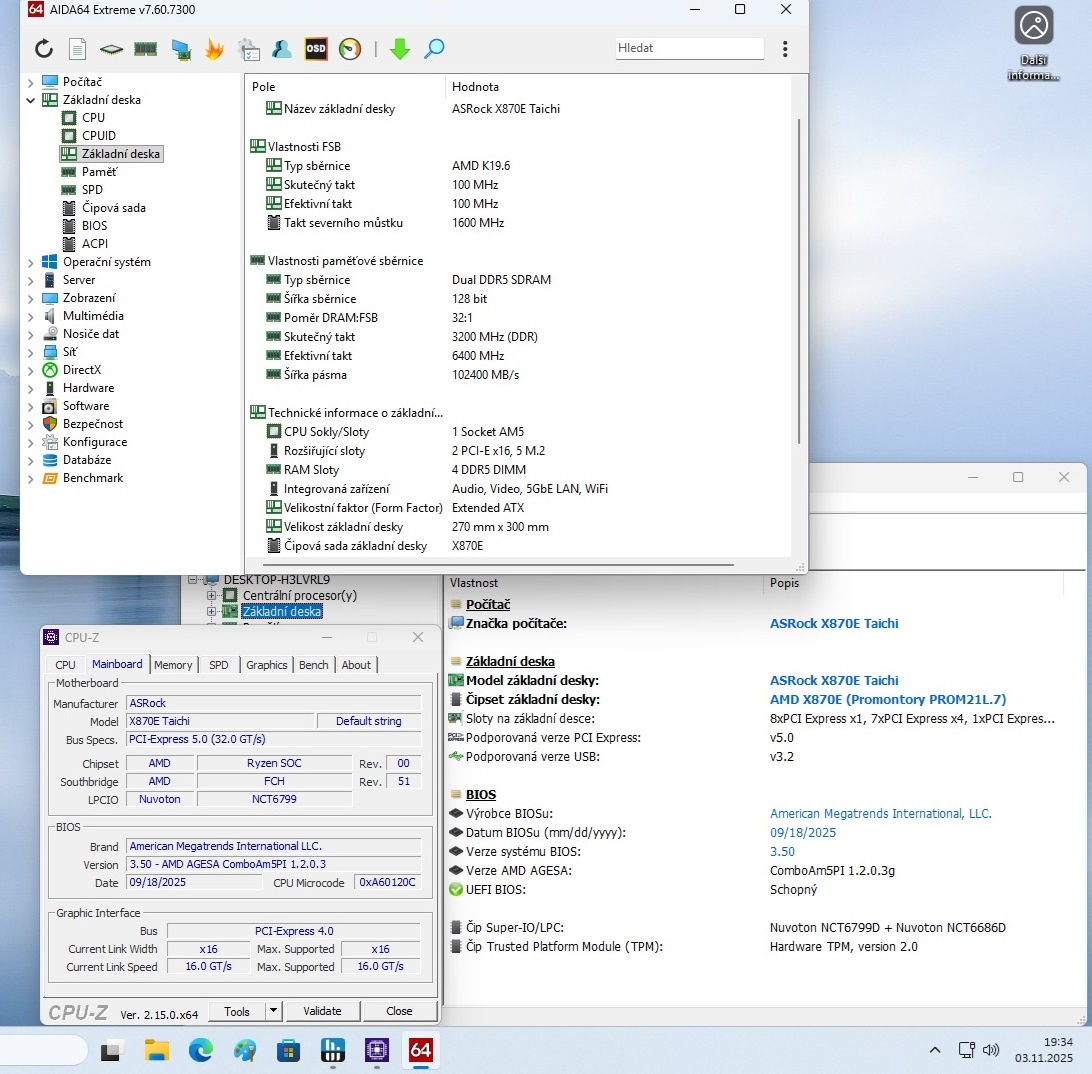Click the magnifier search icon in toolbar

434,49
